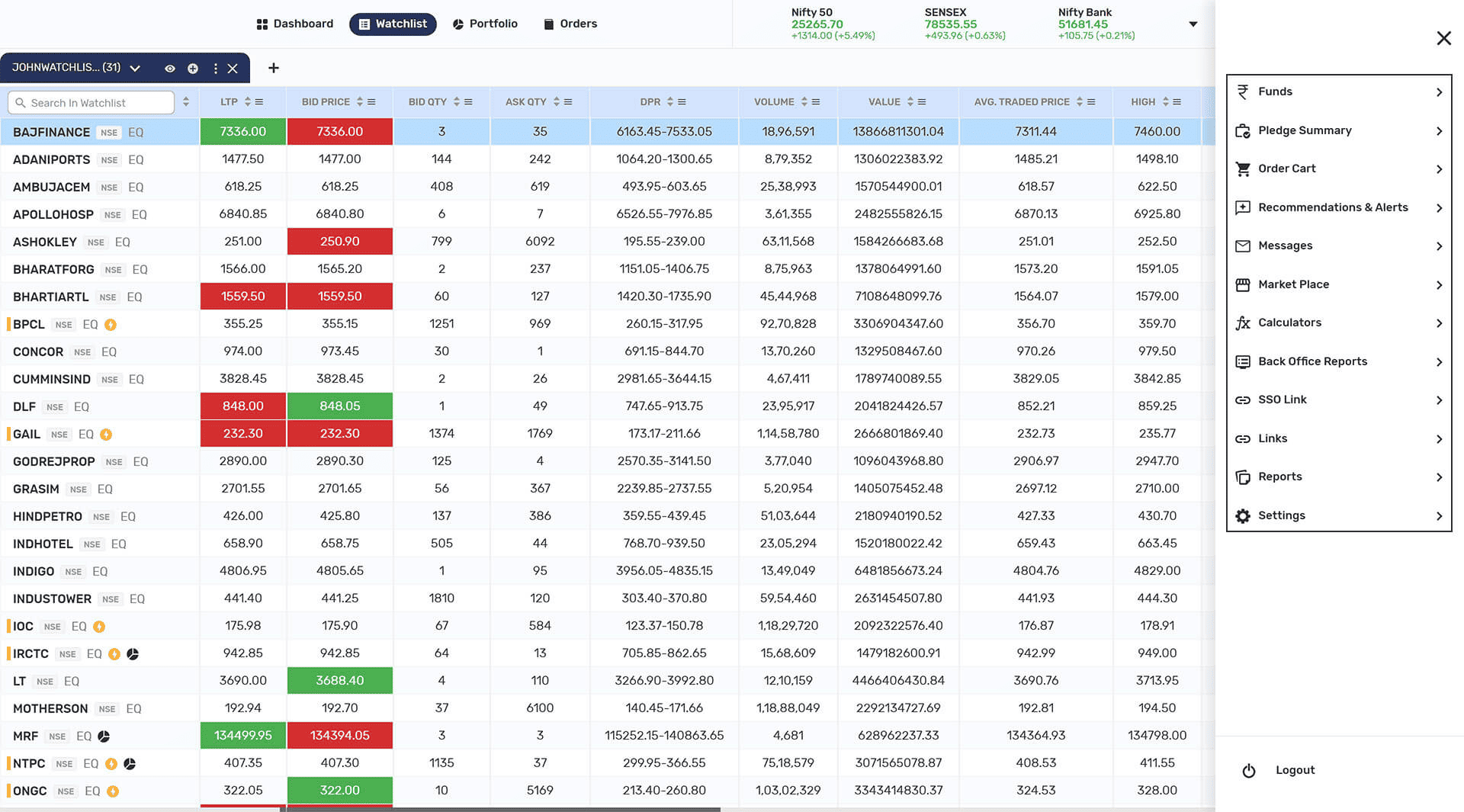Click the DLF green bid price 848.05
The image size is (1464, 812).
click(340, 406)
